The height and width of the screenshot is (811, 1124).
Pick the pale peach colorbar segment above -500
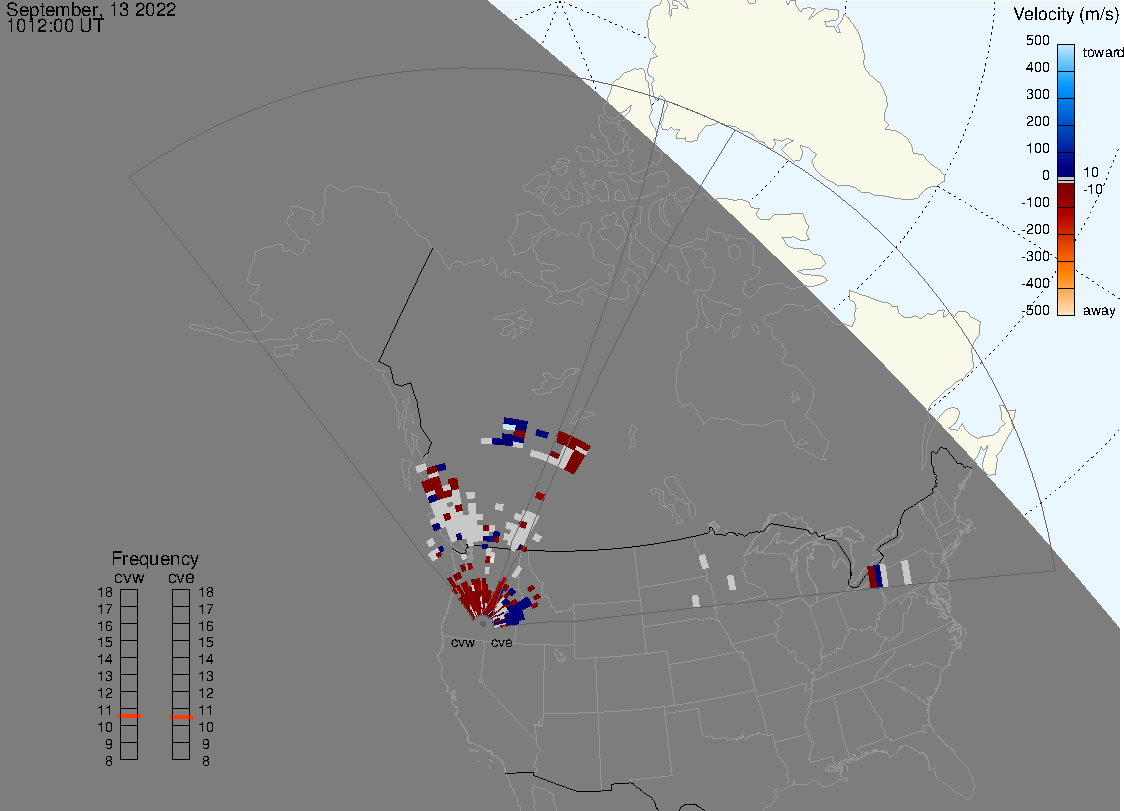coord(1066,302)
